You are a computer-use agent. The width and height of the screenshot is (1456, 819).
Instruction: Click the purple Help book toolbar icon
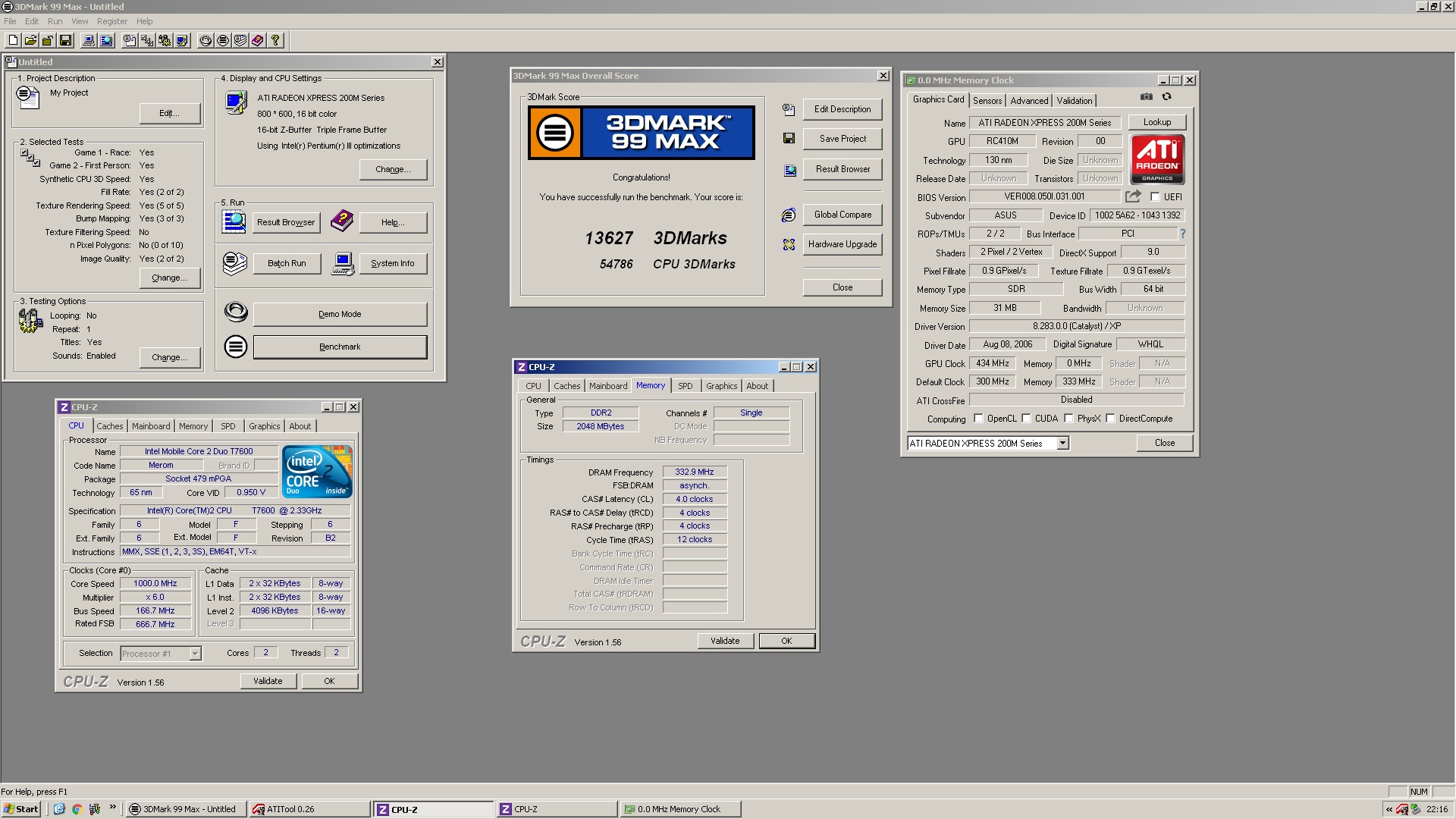(258, 41)
